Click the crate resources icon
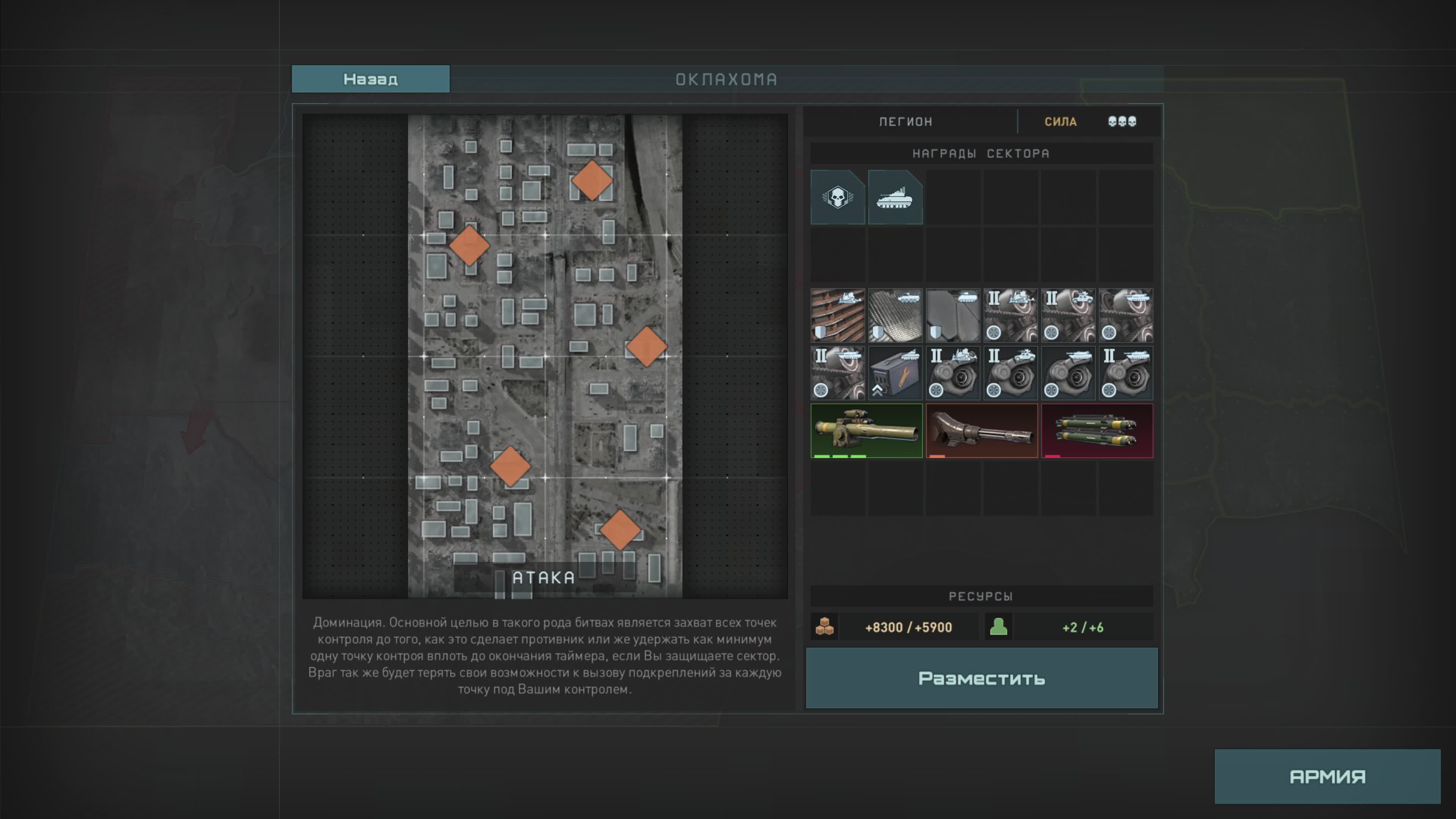 pyautogui.click(x=825, y=627)
